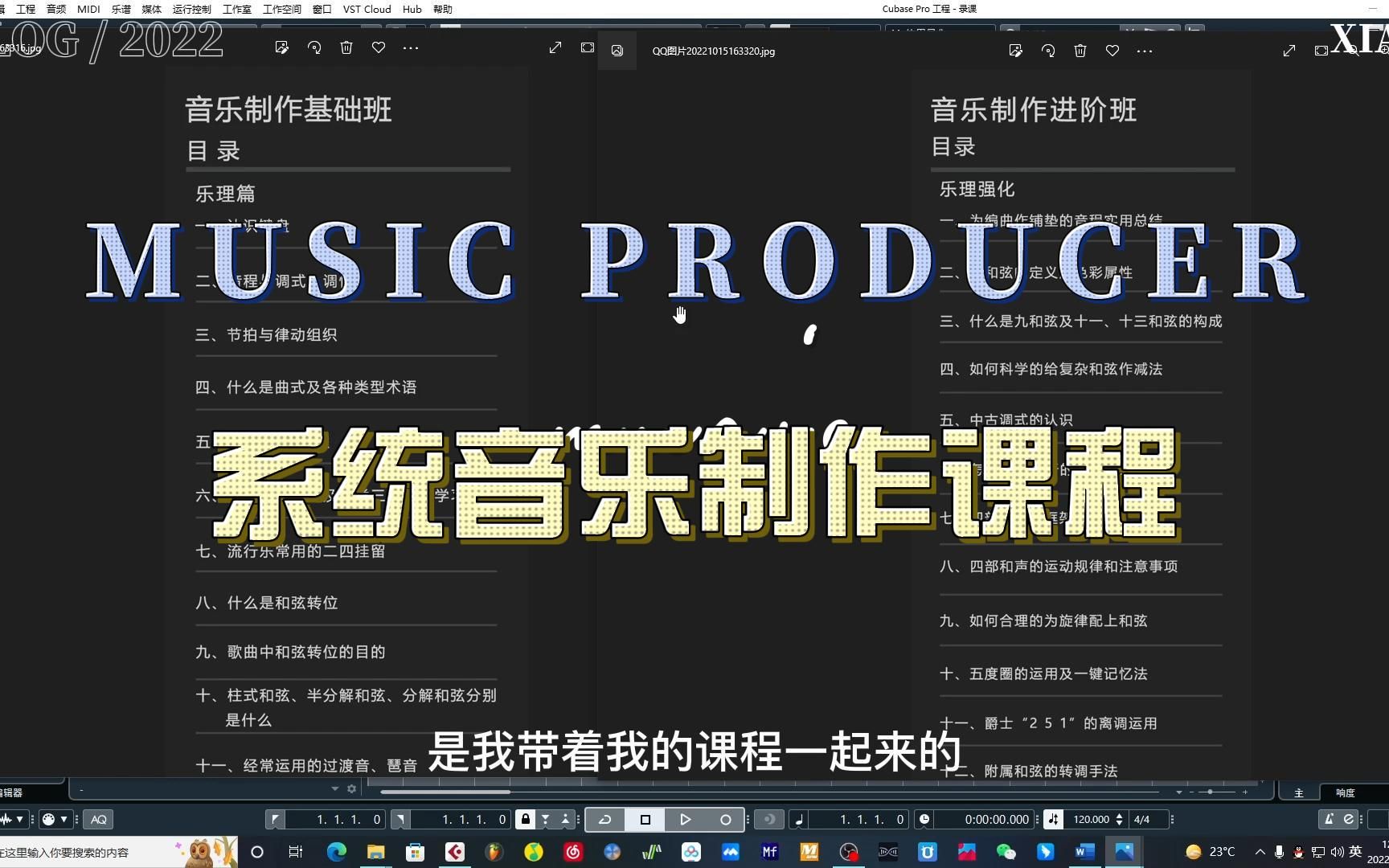The width and height of the screenshot is (1389, 868).
Task: Select the 响度 tab in right panel
Action: tap(1346, 792)
